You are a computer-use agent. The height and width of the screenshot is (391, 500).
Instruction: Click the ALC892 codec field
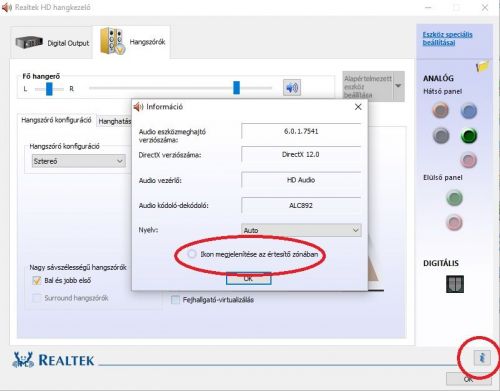click(x=301, y=205)
